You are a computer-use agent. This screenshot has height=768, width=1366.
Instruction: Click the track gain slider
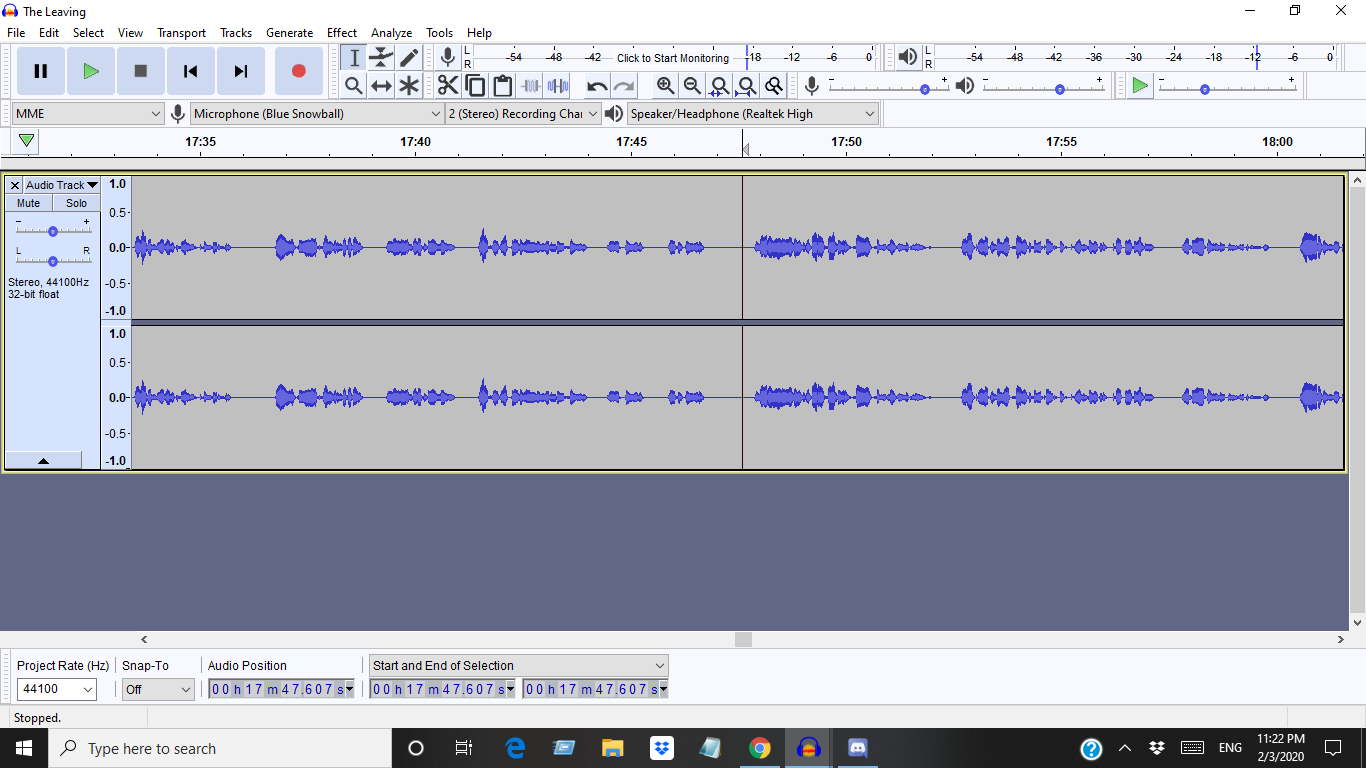52,230
